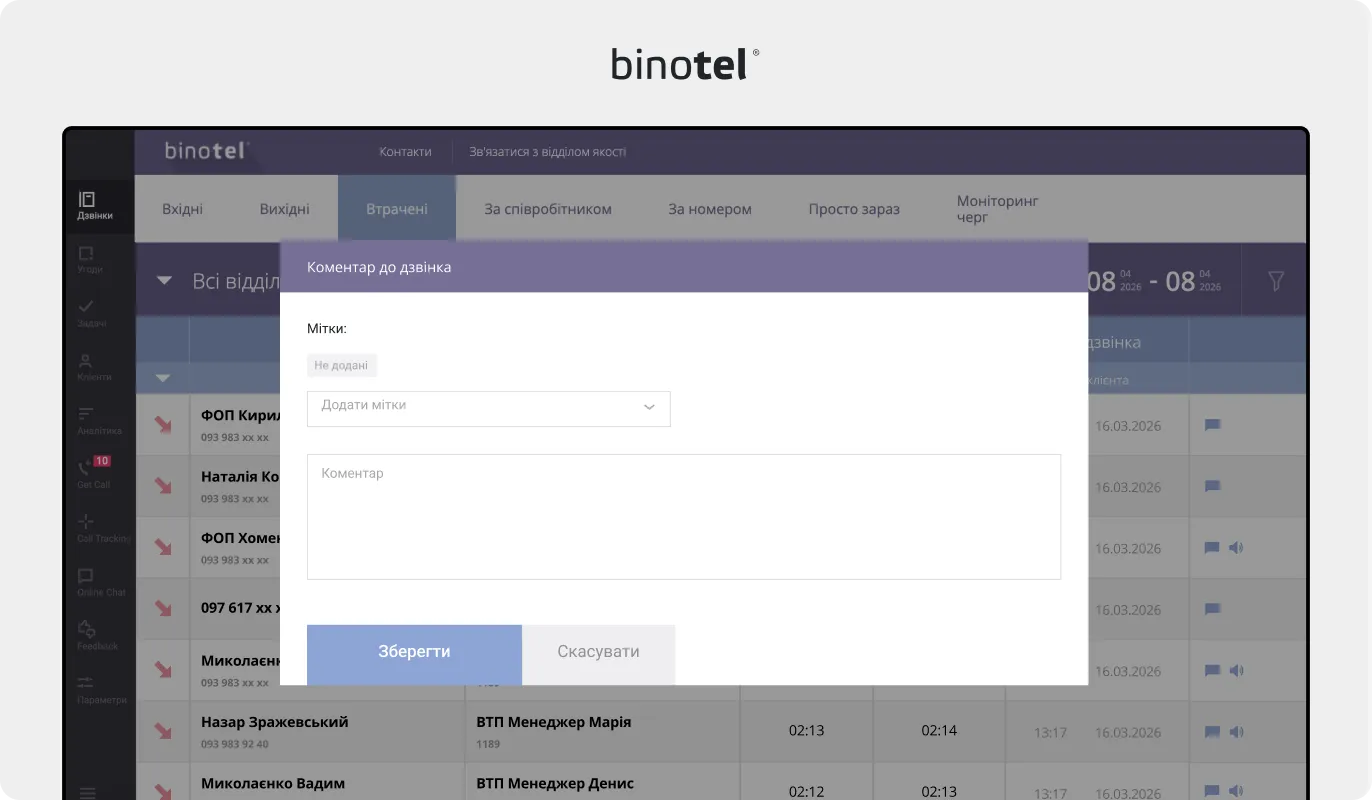
Task: Open Get Call with the 10 badge
Action: coord(93,475)
